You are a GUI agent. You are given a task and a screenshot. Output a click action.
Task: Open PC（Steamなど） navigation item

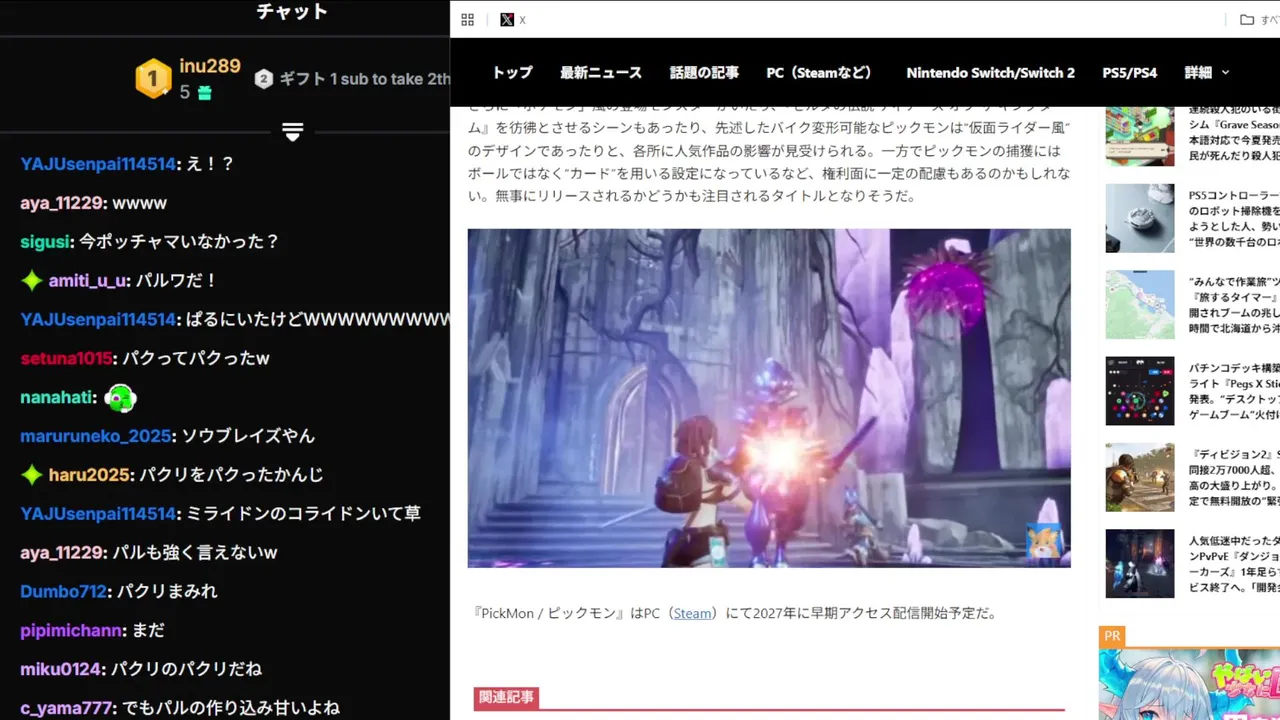tap(821, 73)
